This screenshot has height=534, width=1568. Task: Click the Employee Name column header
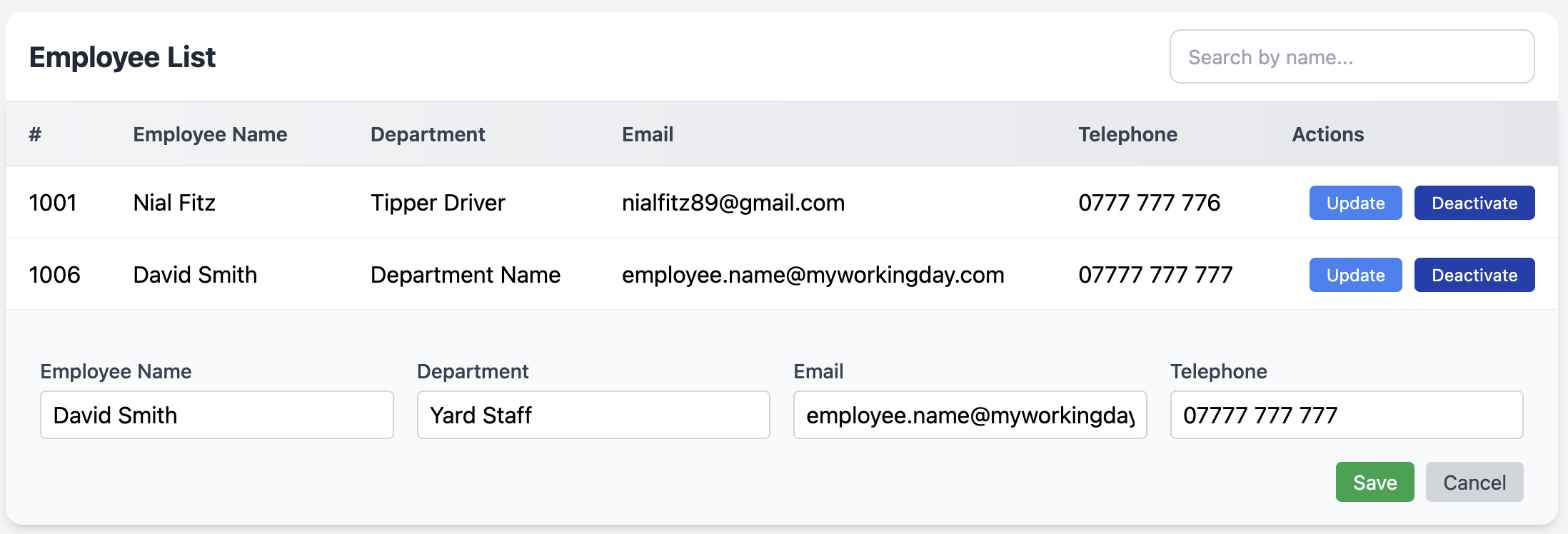tap(210, 134)
